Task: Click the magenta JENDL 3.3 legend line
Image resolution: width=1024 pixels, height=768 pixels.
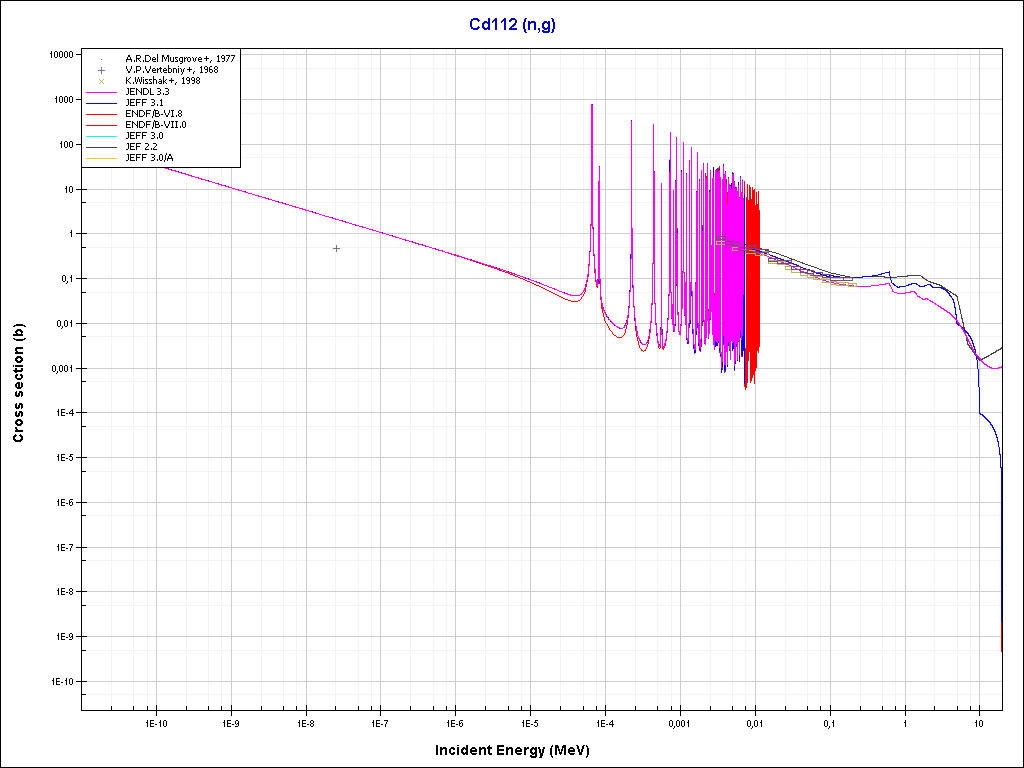Action: [x=102, y=92]
